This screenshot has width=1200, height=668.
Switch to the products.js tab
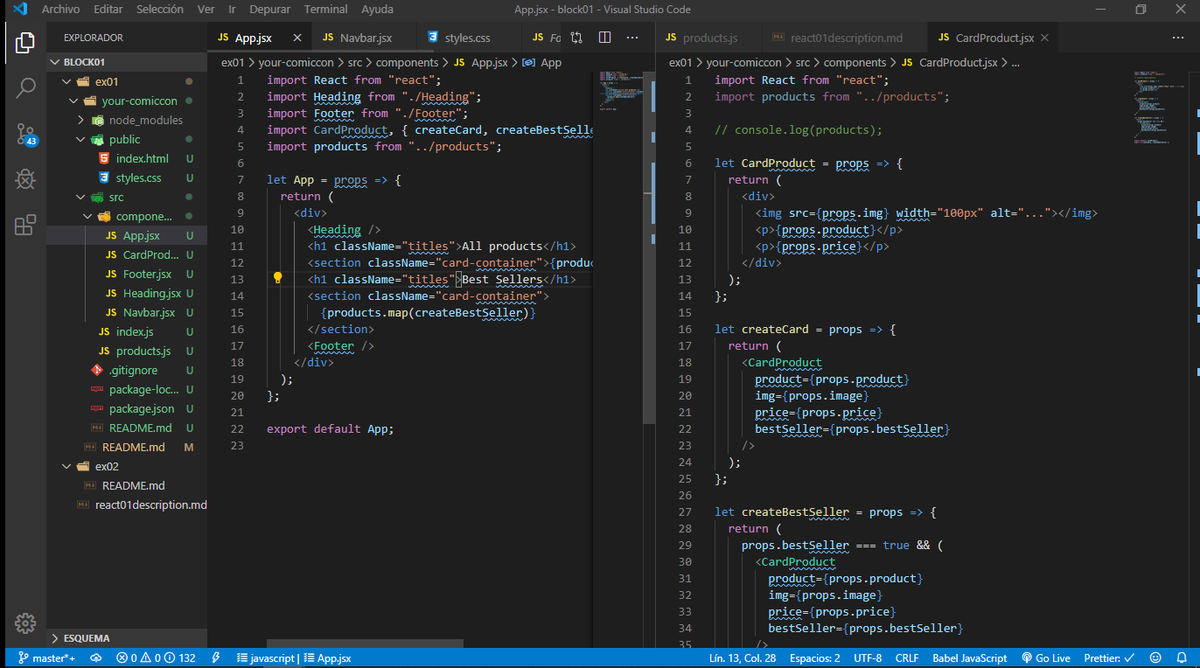[709, 38]
